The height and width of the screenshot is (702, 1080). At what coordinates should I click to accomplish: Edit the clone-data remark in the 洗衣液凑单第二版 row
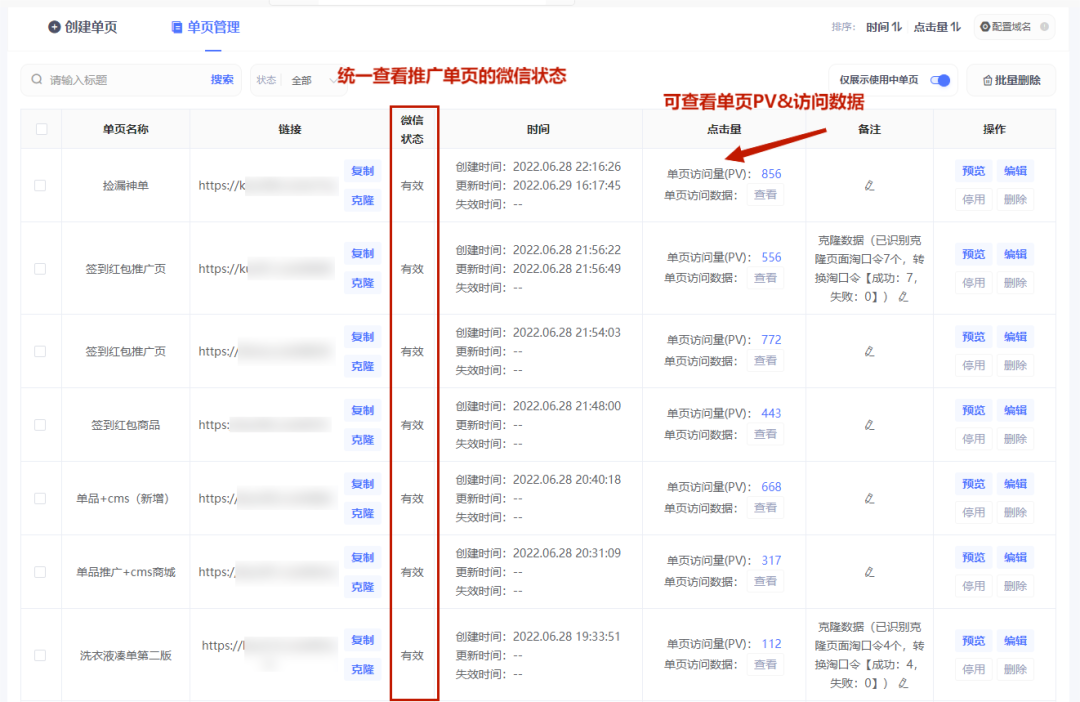pos(903,683)
